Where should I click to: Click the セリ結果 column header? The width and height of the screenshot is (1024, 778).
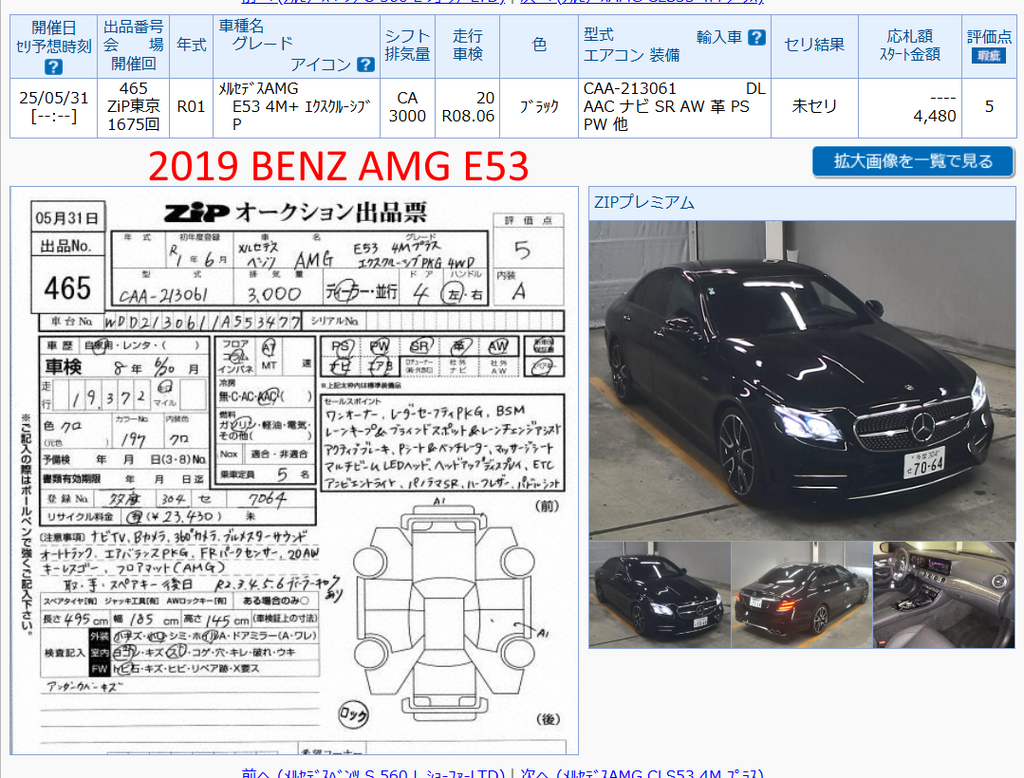coord(814,46)
